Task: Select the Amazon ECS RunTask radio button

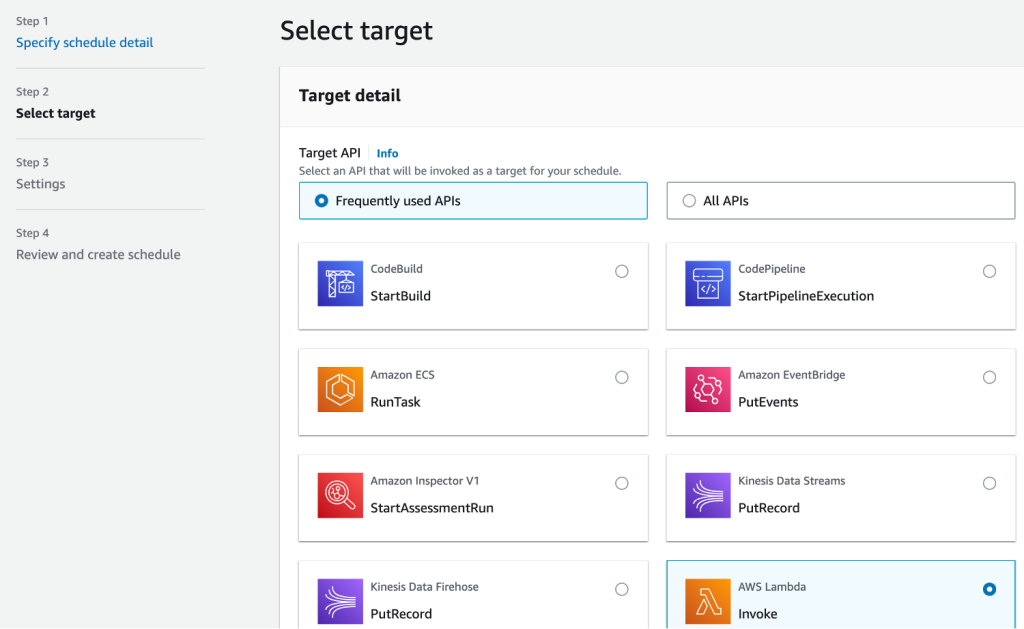Action: click(x=622, y=377)
